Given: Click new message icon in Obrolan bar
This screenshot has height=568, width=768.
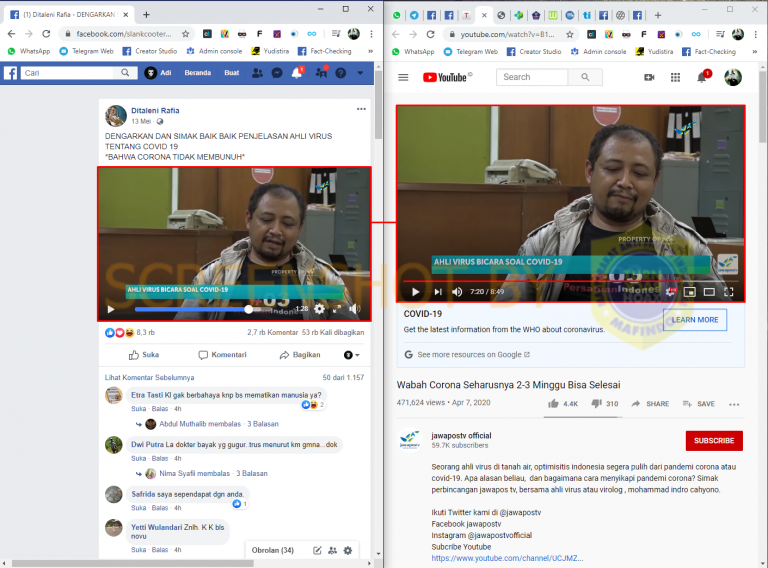Looking at the screenshot, I should tap(317, 550).
